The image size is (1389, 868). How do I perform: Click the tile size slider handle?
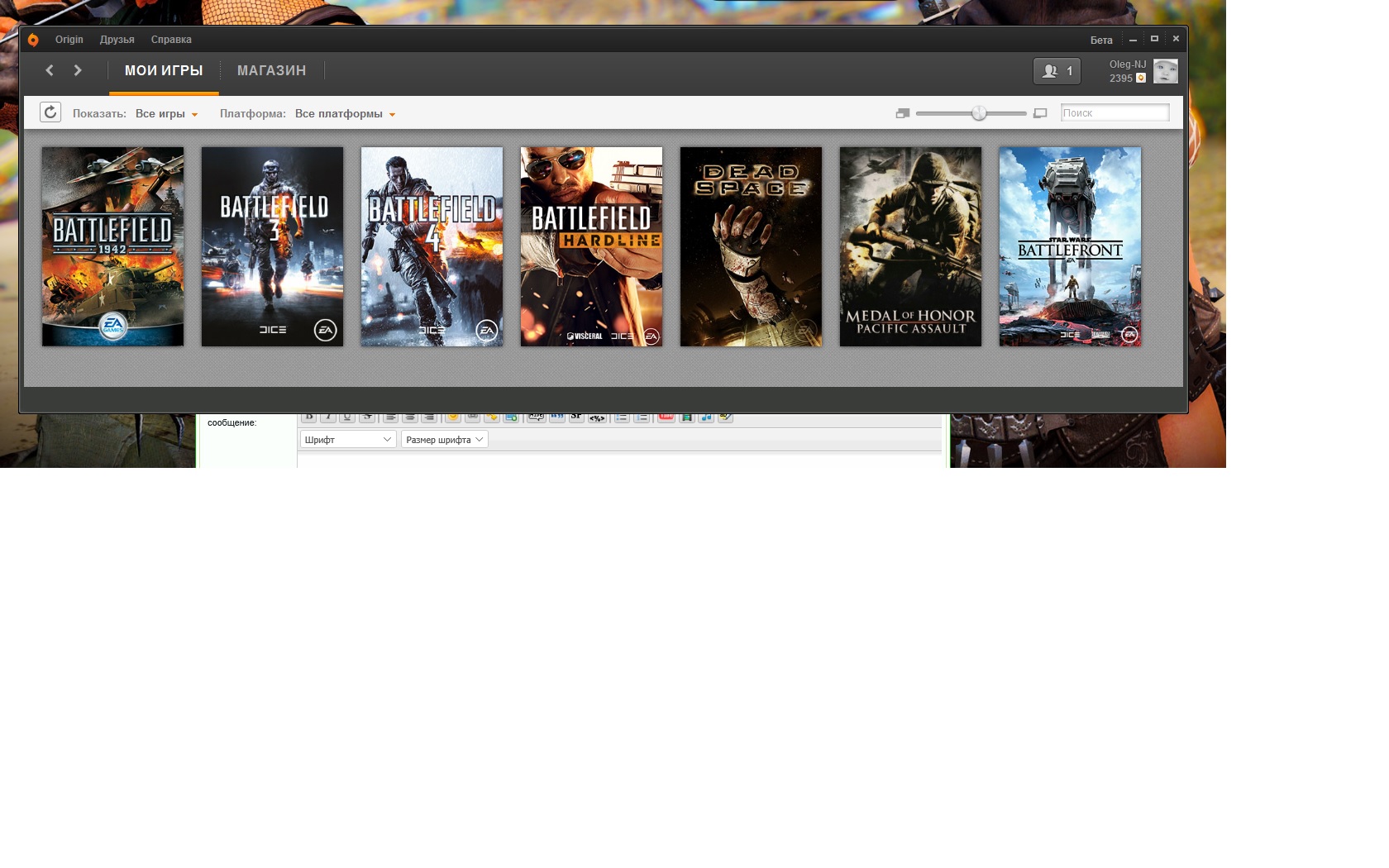tap(979, 113)
